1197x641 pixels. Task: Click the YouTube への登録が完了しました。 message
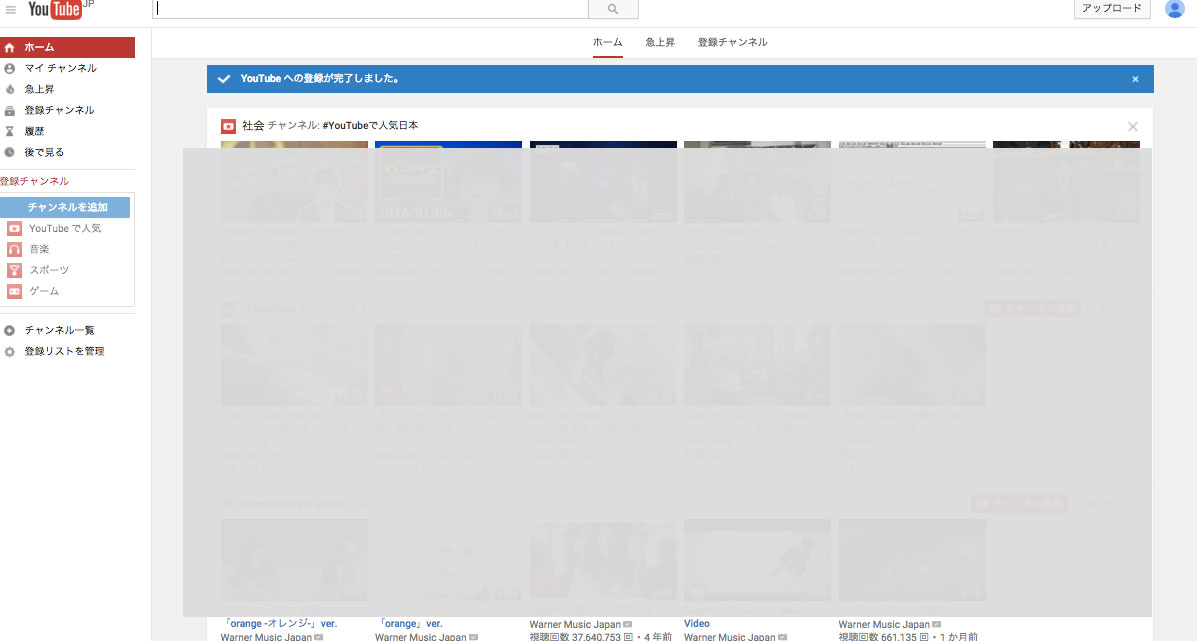320,78
